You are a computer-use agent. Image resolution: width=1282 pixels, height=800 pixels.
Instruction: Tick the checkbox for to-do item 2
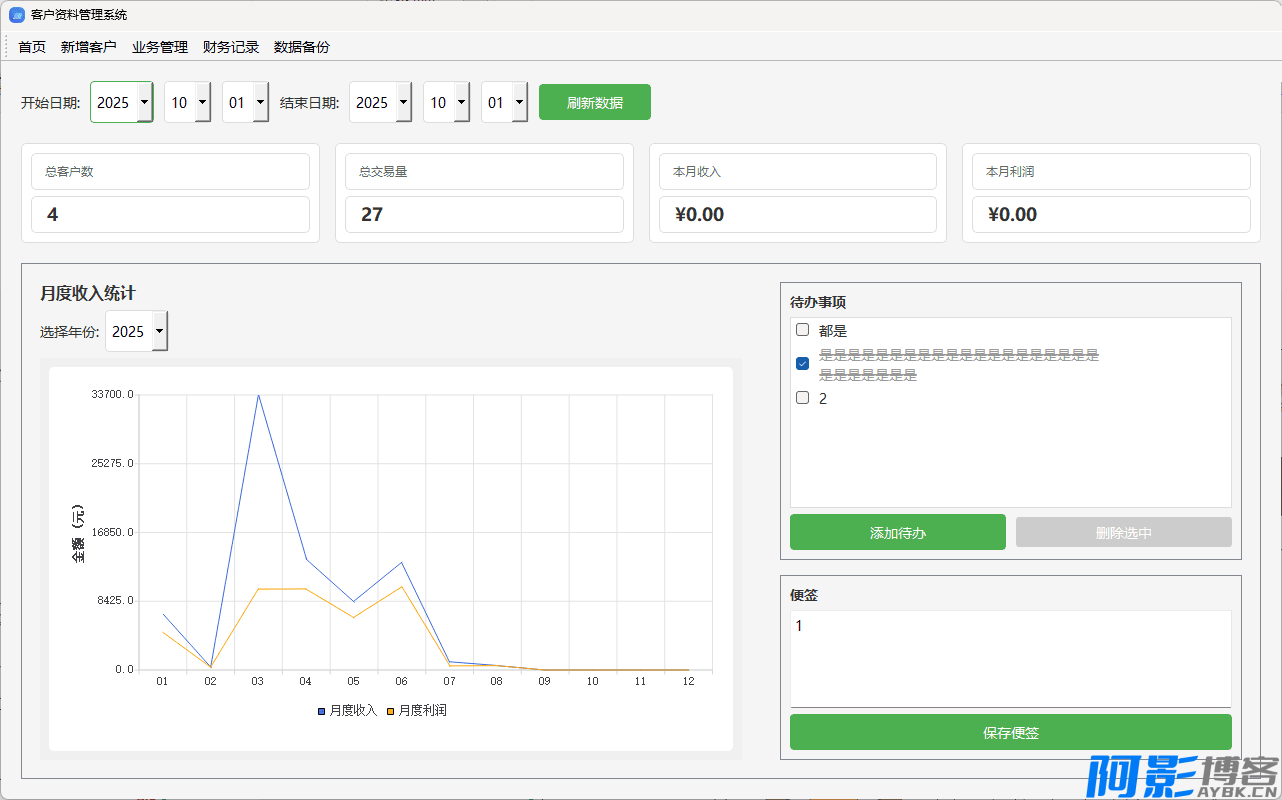click(x=802, y=398)
